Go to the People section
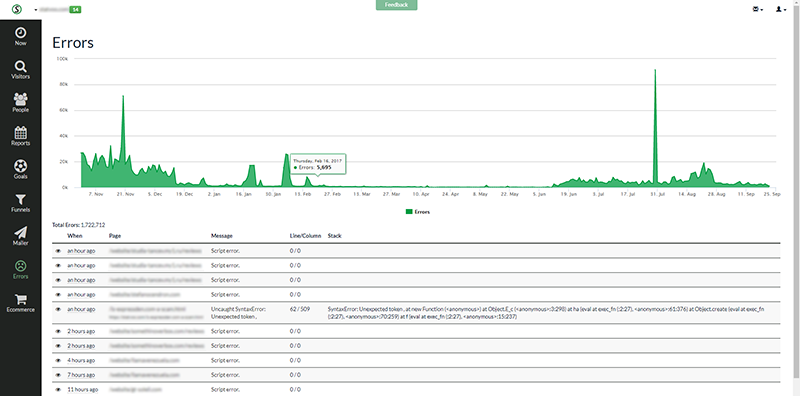800x396 pixels. pos(20,103)
